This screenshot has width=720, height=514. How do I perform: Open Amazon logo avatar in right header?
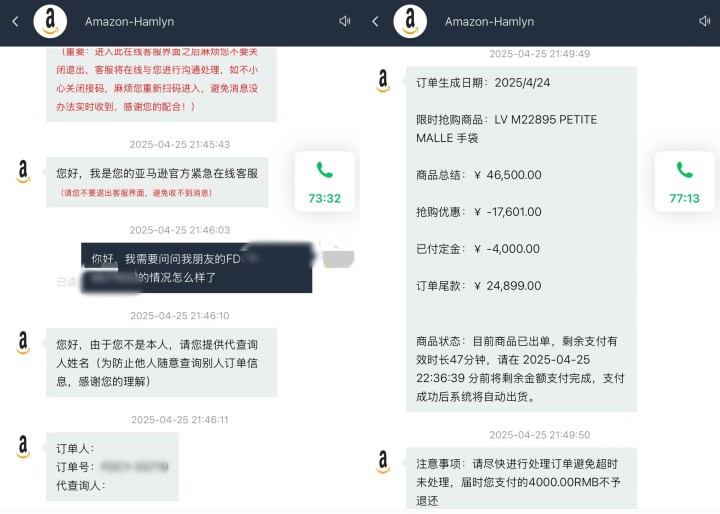tap(410, 21)
